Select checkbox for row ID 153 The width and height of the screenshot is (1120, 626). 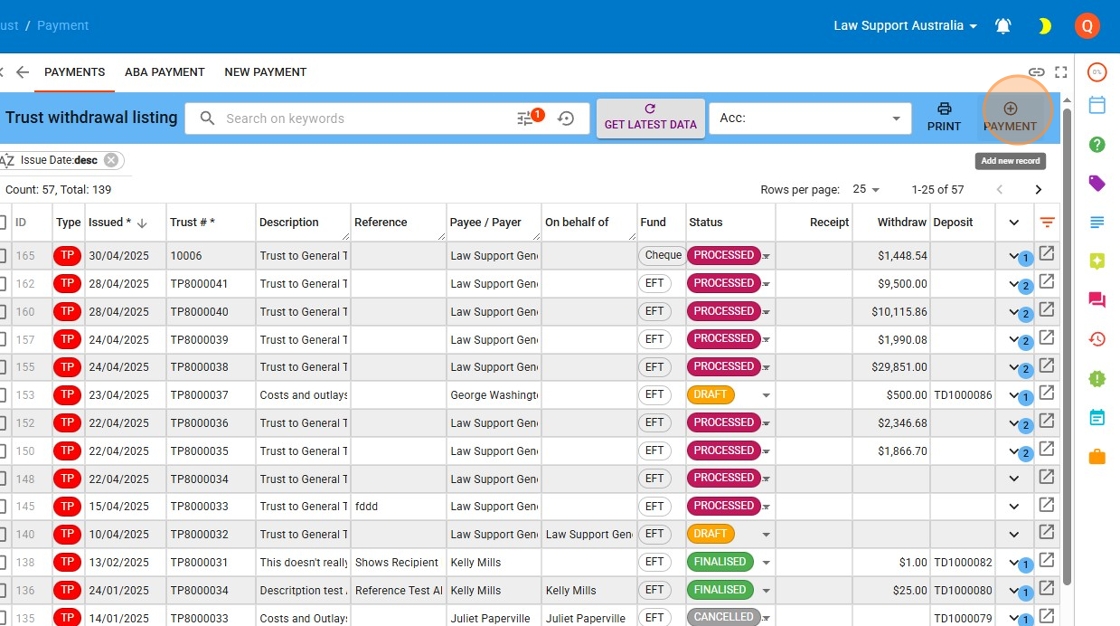tap(3, 395)
